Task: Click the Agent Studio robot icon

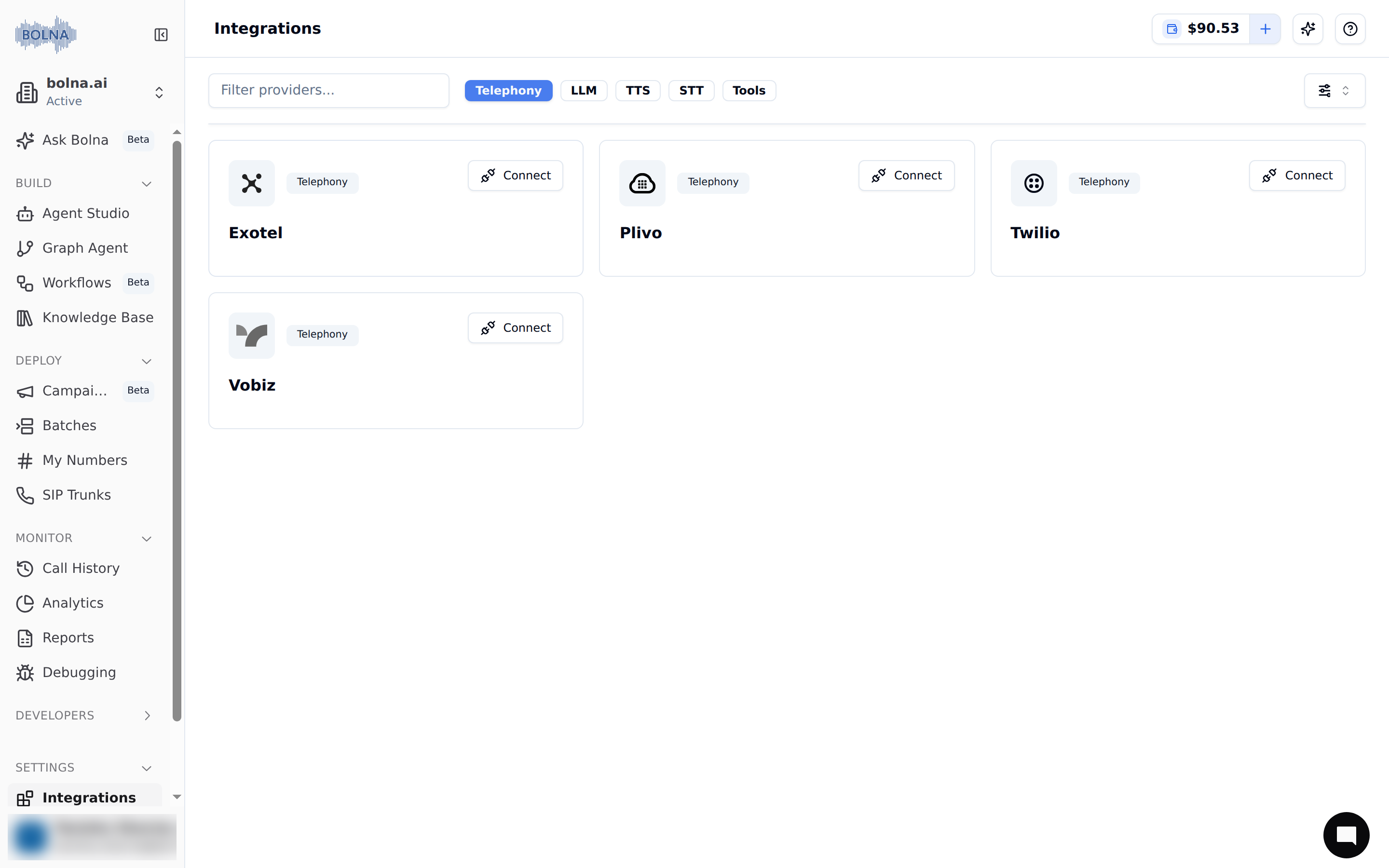Action: [x=25, y=214]
